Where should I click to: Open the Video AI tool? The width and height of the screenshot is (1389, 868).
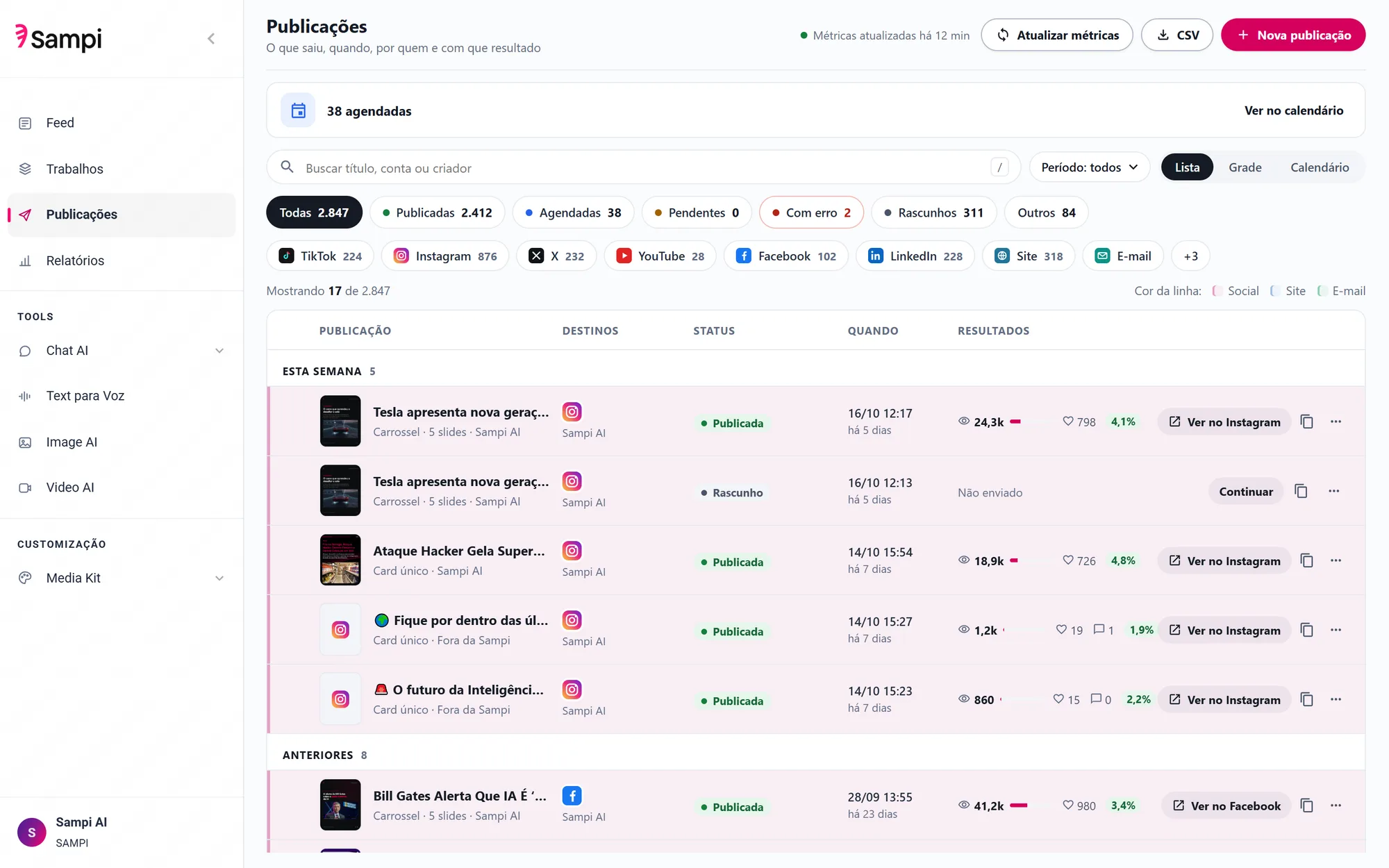pyautogui.click(x=122, y=487)
